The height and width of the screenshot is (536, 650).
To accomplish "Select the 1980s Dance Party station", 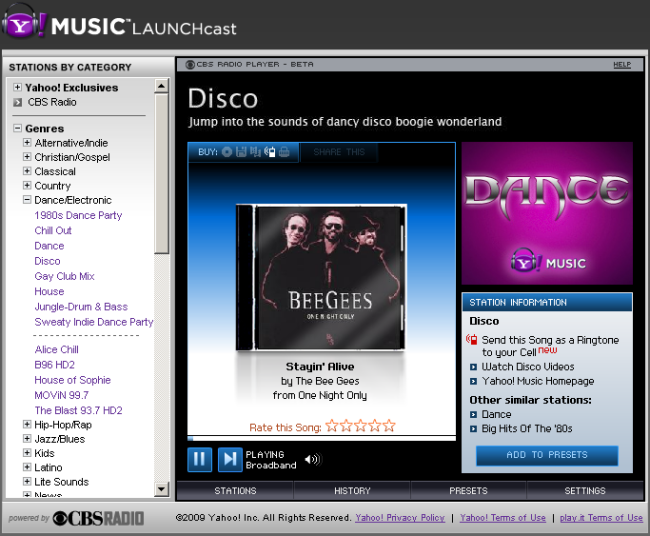I will click(78, 216).
